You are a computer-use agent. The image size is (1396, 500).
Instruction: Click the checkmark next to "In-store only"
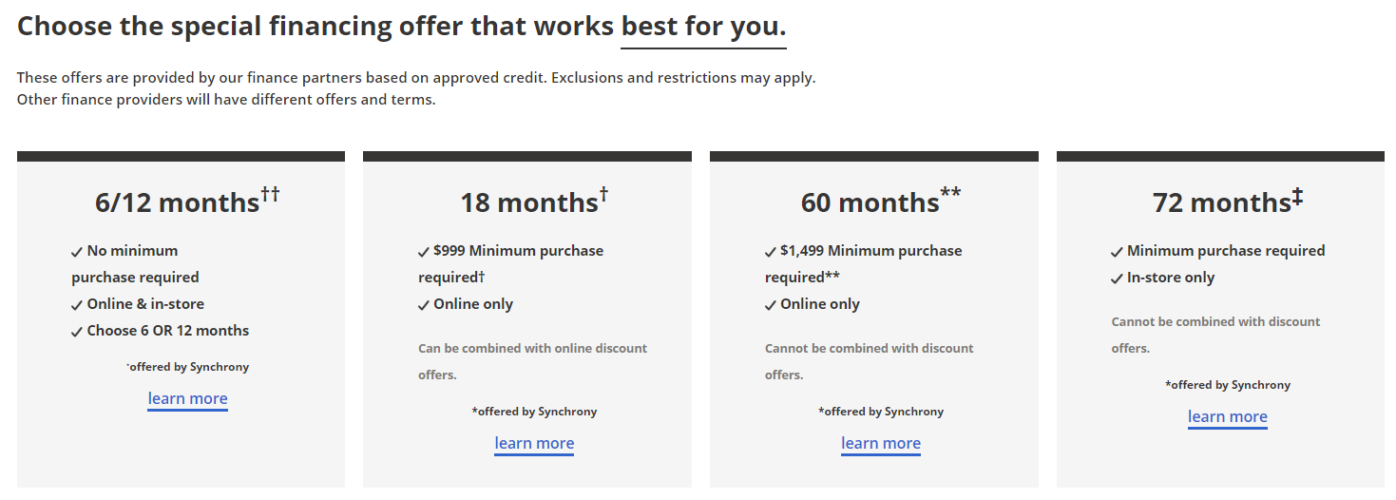click(1117, 279)
